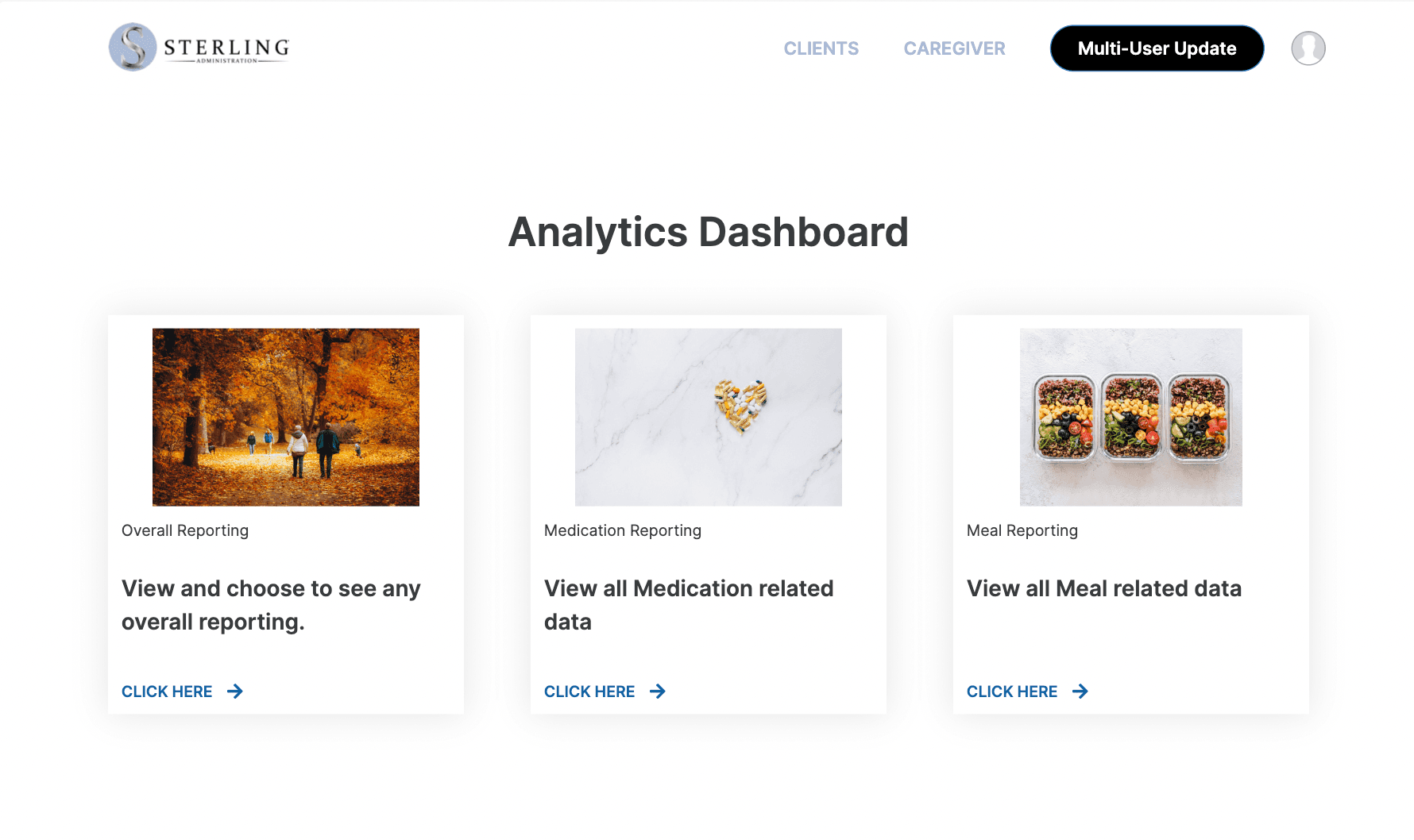Open Meal Reporting via CLICK HERE

pyautogui.click(x=1011, y=692)
